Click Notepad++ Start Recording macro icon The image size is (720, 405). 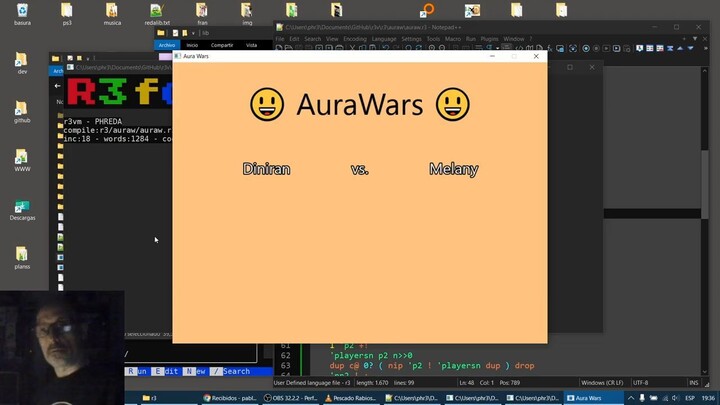(x=586, y=48)
